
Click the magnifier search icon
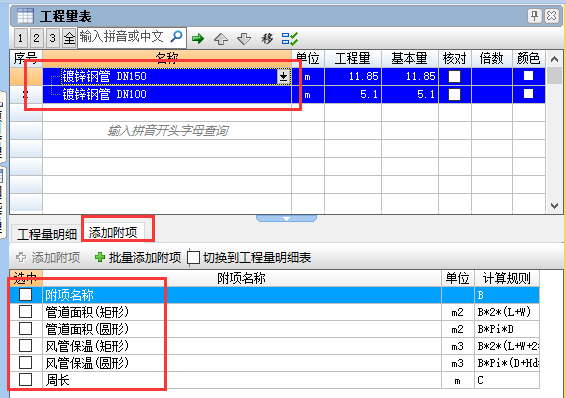(177, 36)
